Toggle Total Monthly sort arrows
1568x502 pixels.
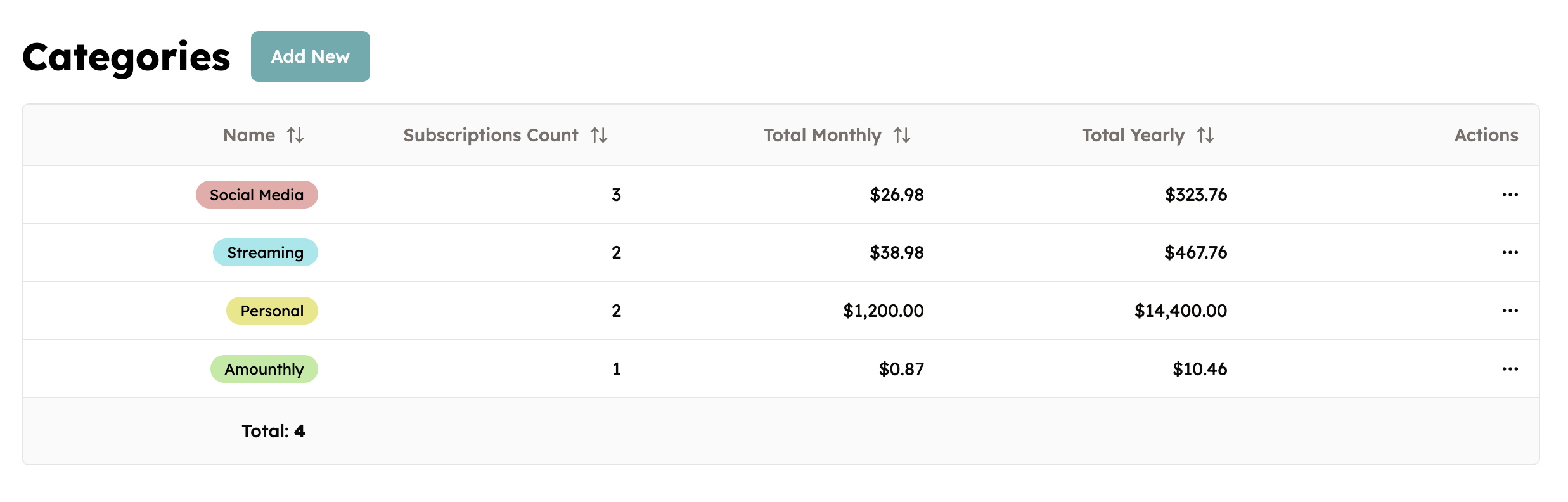click(902, 135)
